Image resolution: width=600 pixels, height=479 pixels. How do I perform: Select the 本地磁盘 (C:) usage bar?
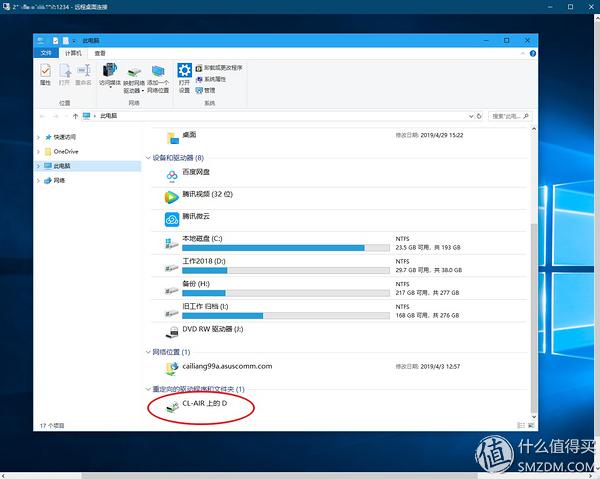(x=286, y=248)
